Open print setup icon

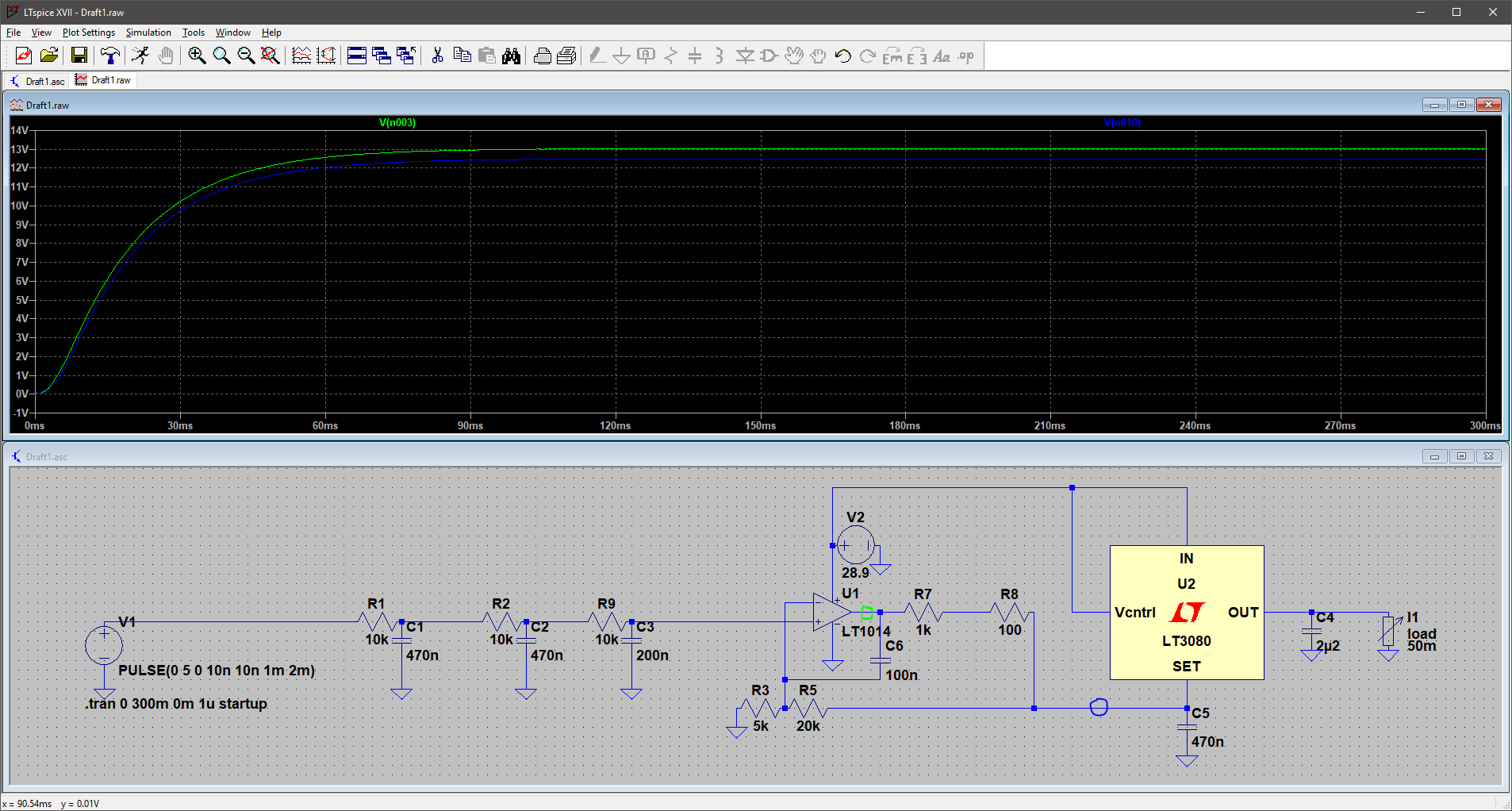coord(543,56)
